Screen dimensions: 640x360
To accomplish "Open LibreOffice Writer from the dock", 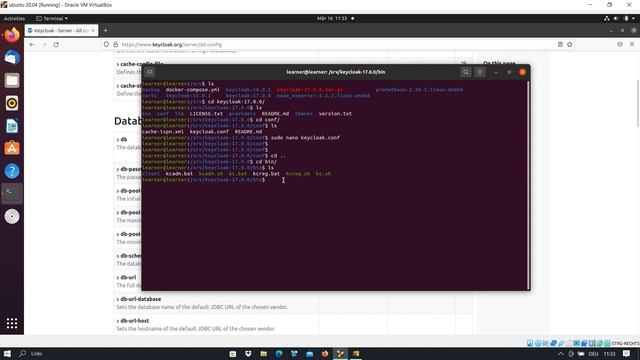I will [12, 126].
